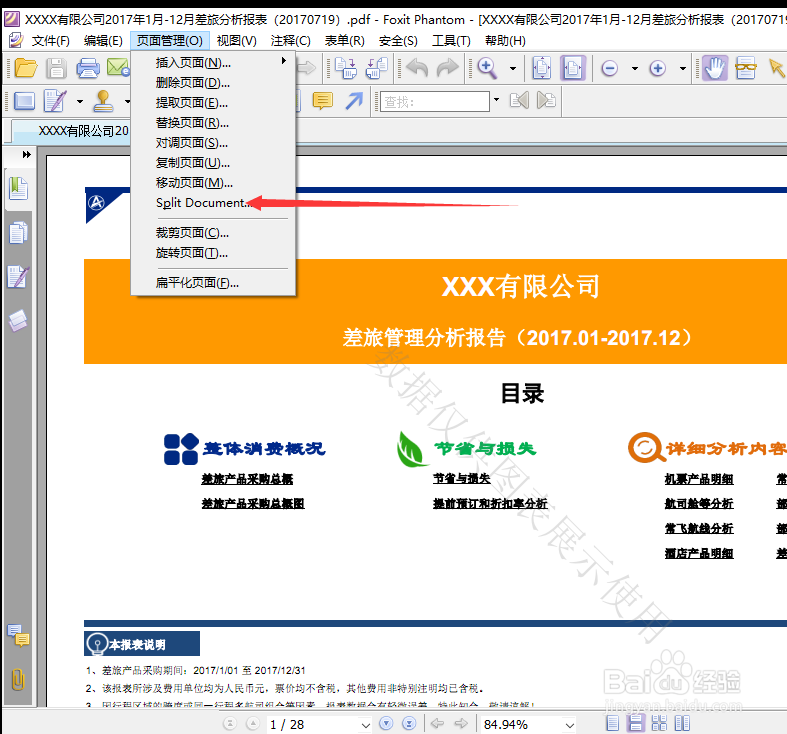Viewport: 787px width, 734px height.
Task: Open the Bookmarks panel
Action: [x=19, y=189]
